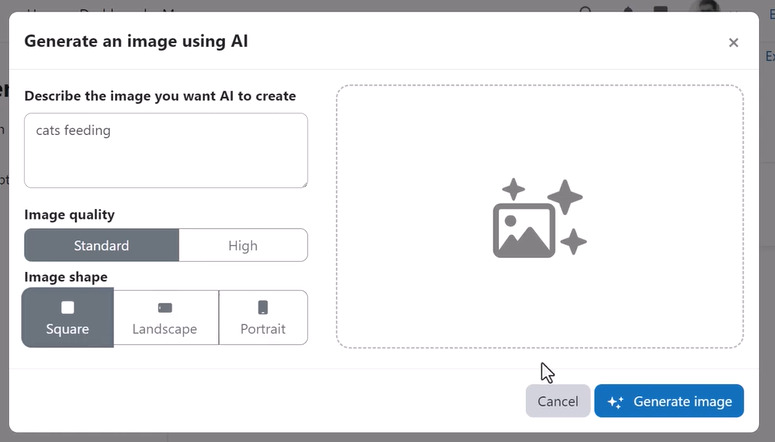The image size is (775, 442).
Task: Click the search icon in page header
Action: coord(586,11)
